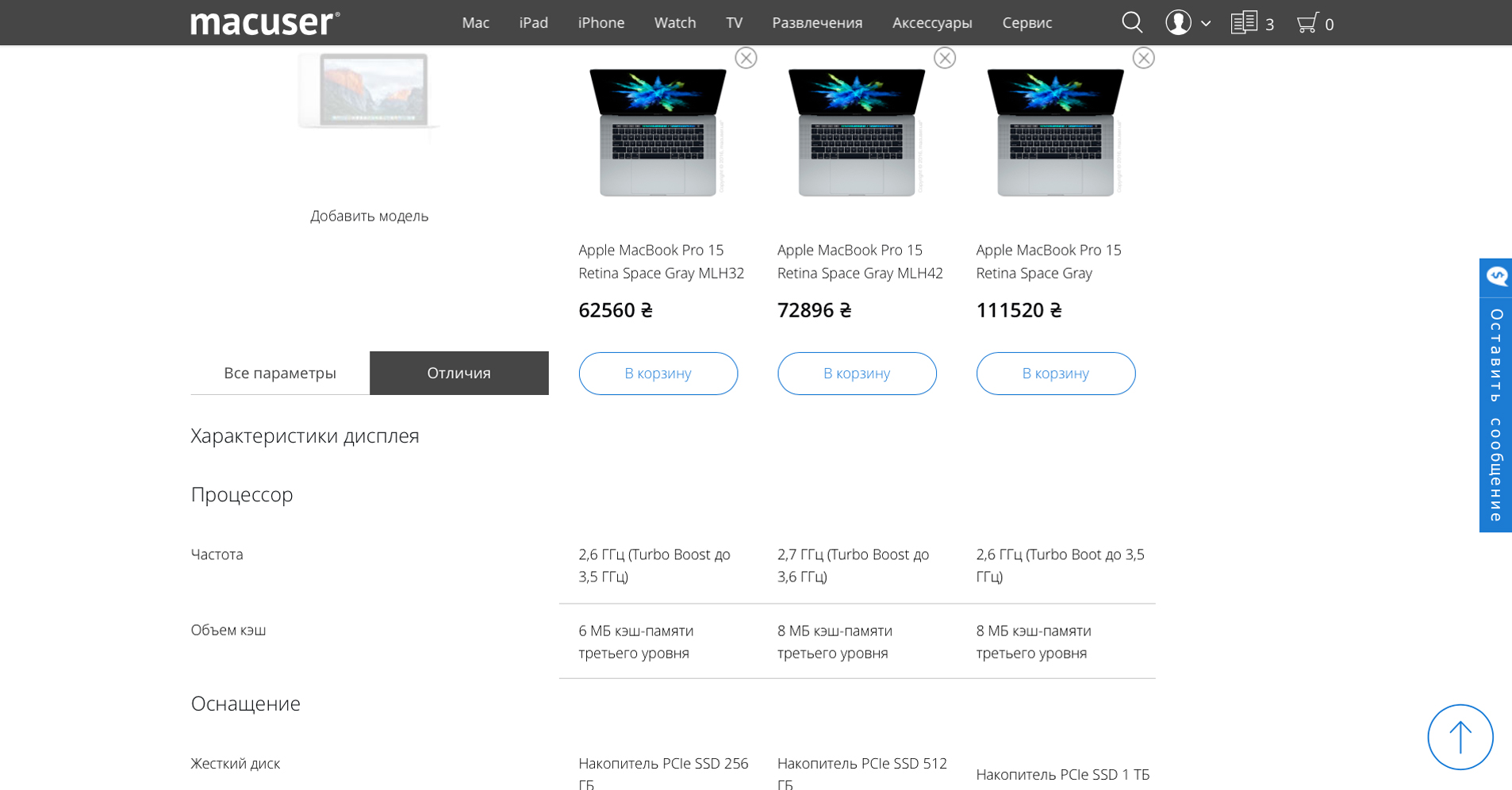
Task: Open the Watch menu
Action: click(675, 23)
